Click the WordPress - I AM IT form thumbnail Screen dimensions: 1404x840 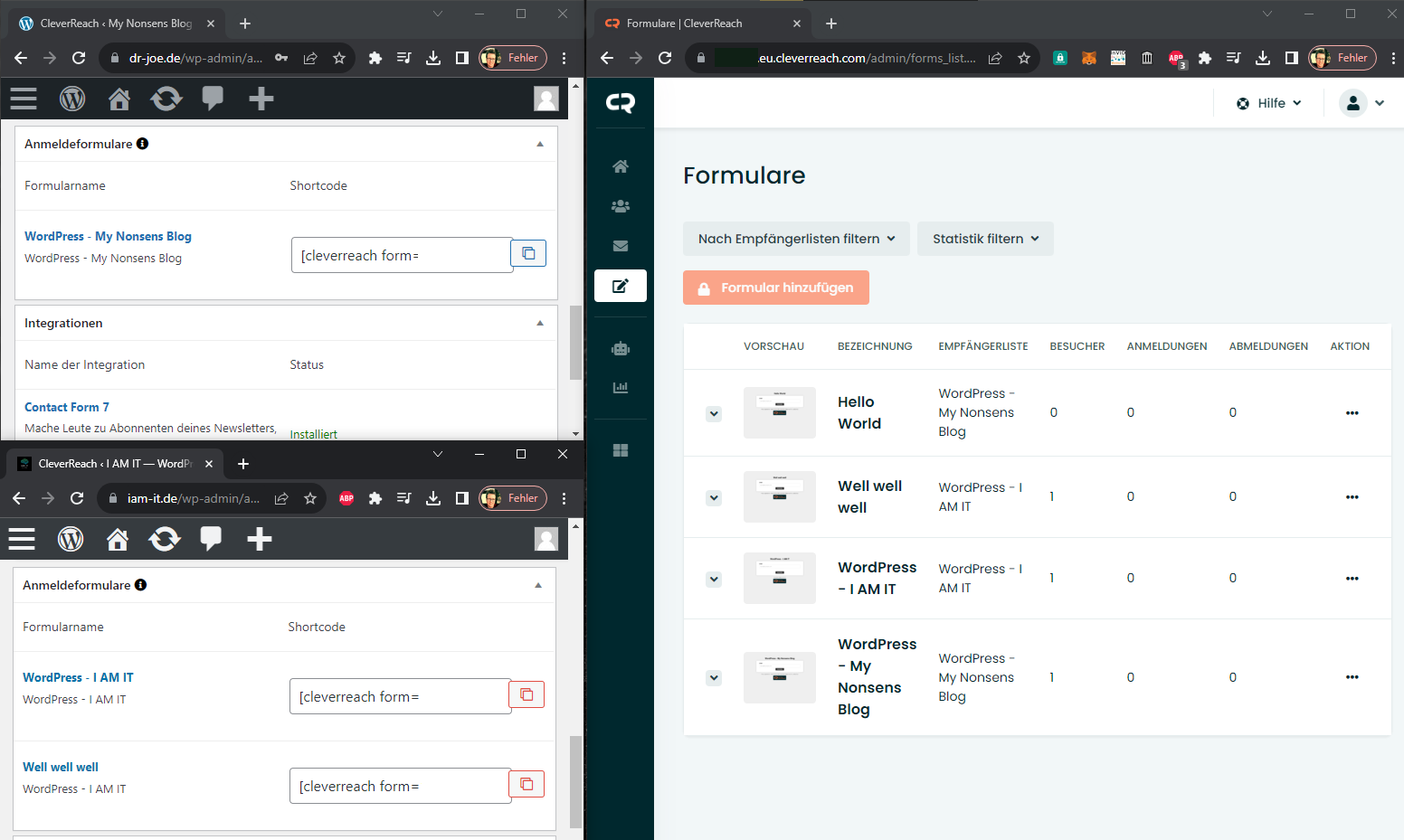(x=779, y=579)
